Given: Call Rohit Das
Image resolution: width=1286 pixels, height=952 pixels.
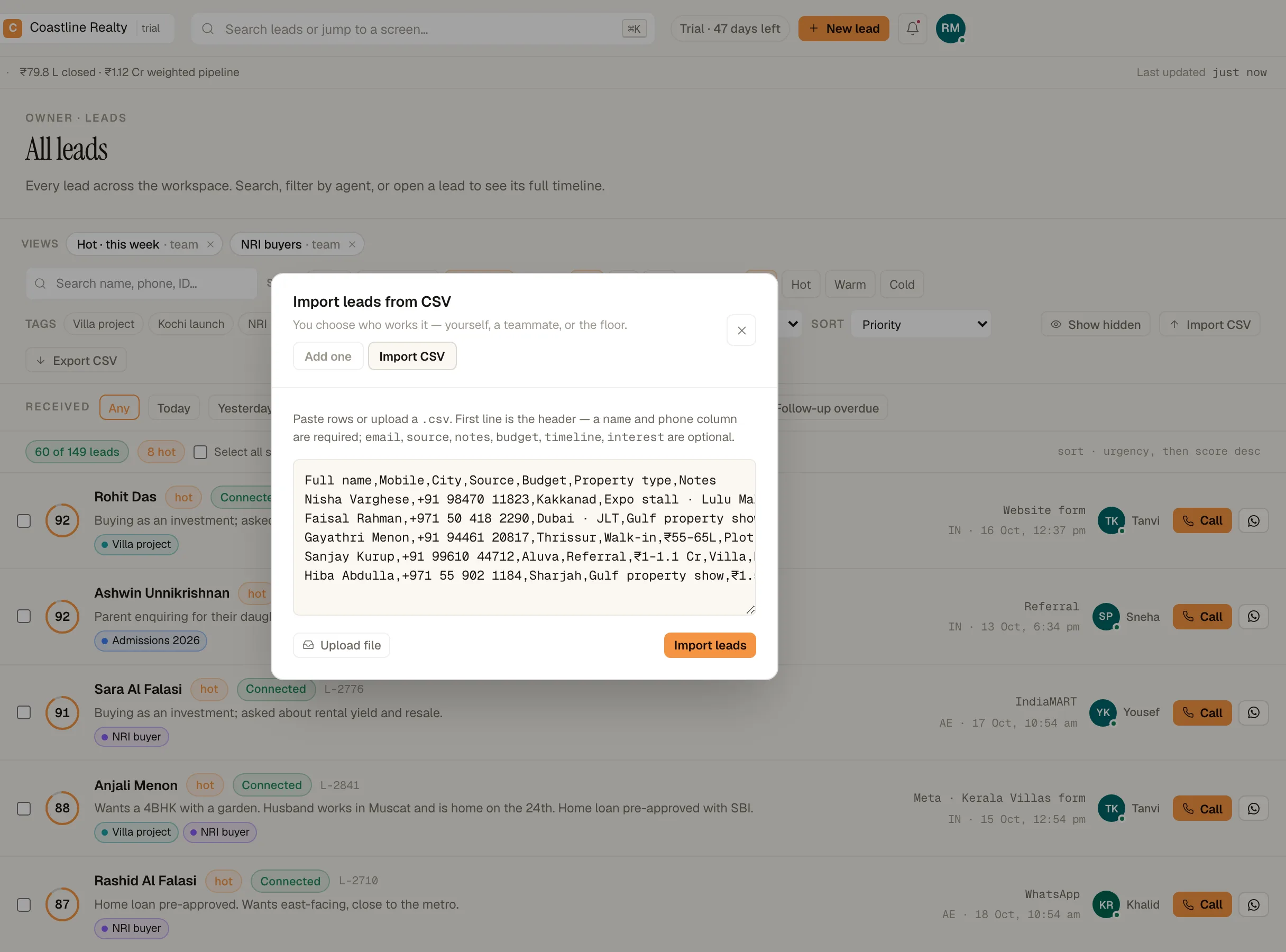Looking at the screenshot, I should pyautogui.click(x=1202, y=520).
